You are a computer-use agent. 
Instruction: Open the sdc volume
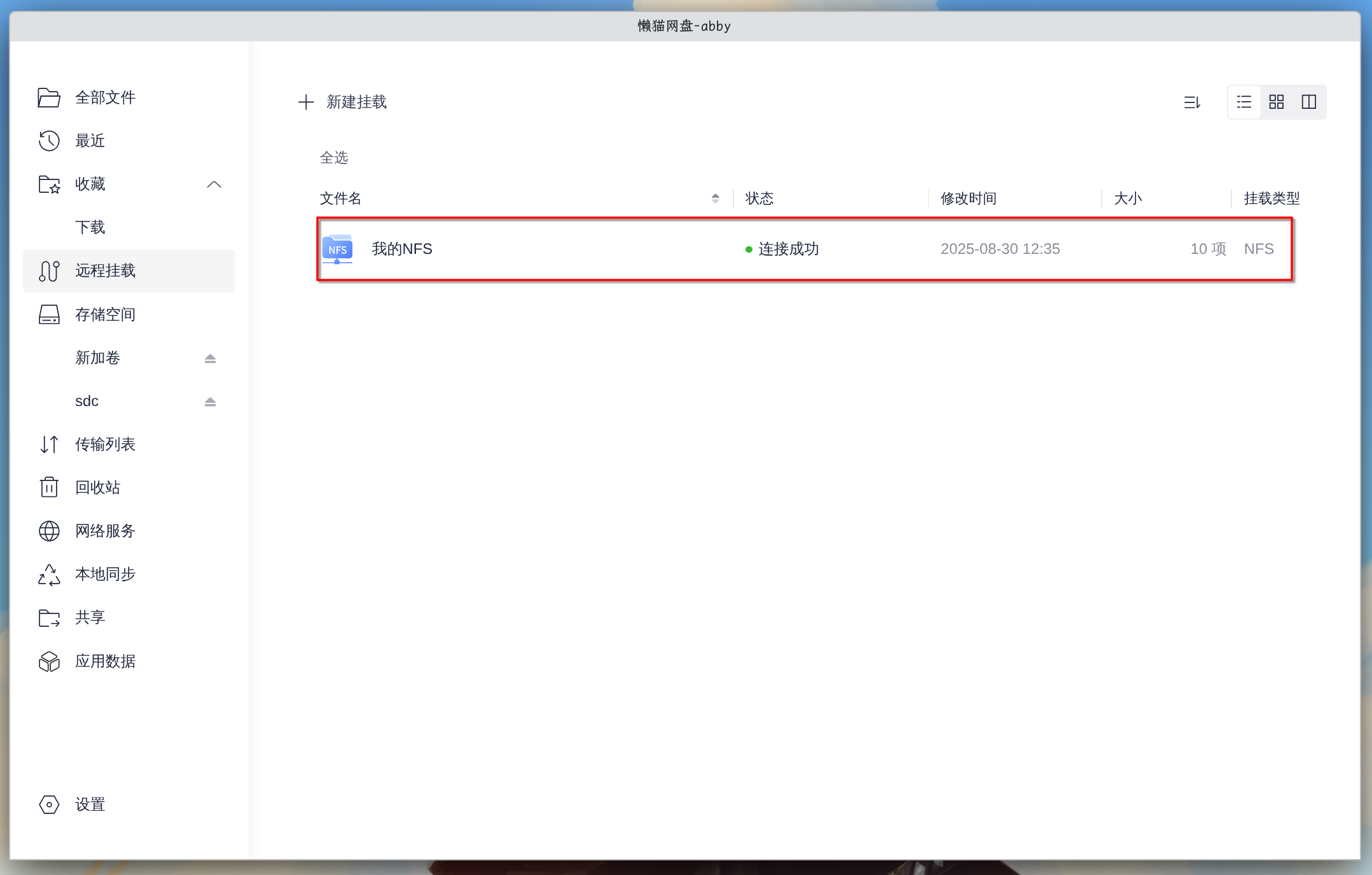coord(87,401)
